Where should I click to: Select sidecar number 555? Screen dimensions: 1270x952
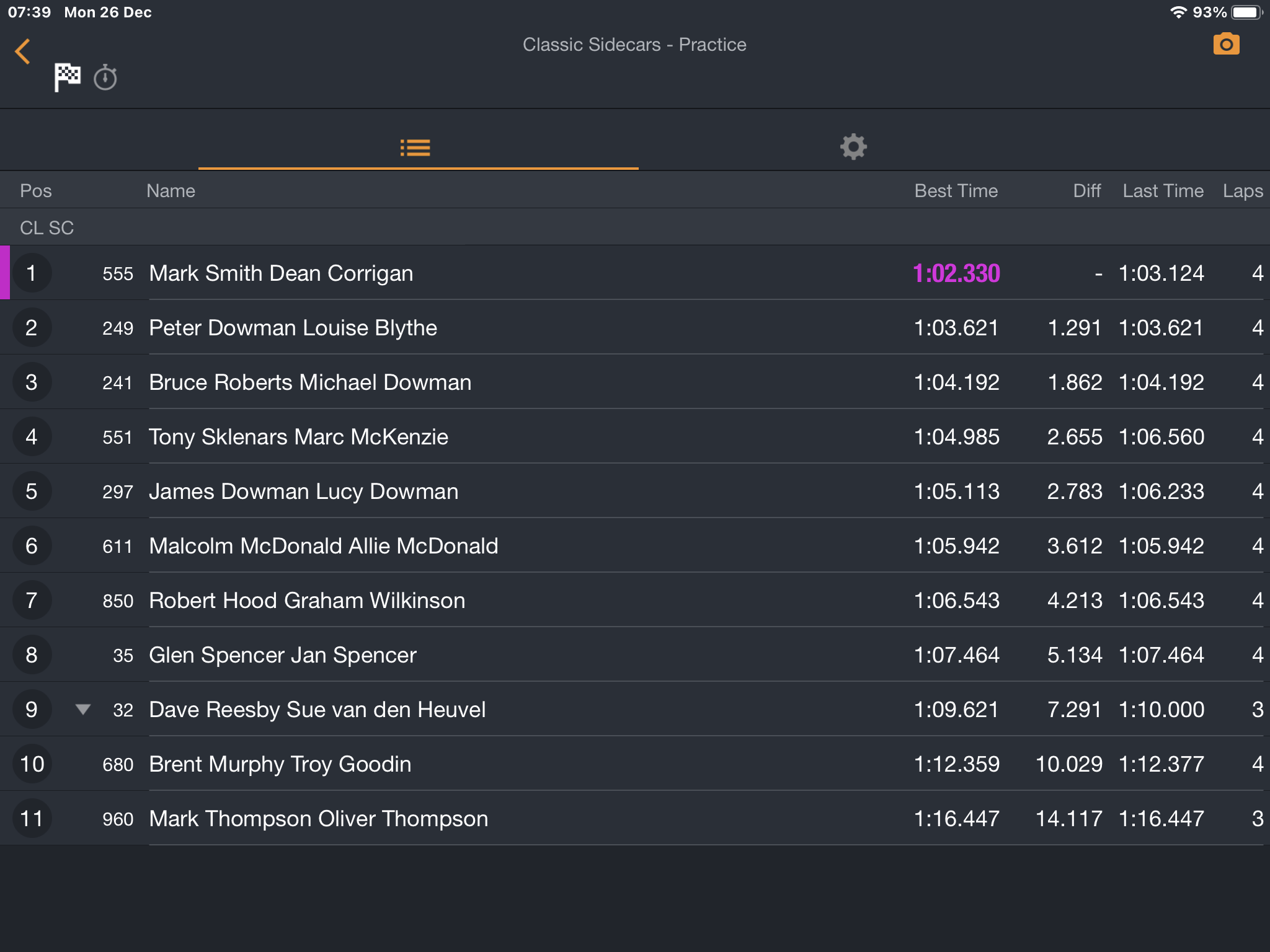[118, 274]
